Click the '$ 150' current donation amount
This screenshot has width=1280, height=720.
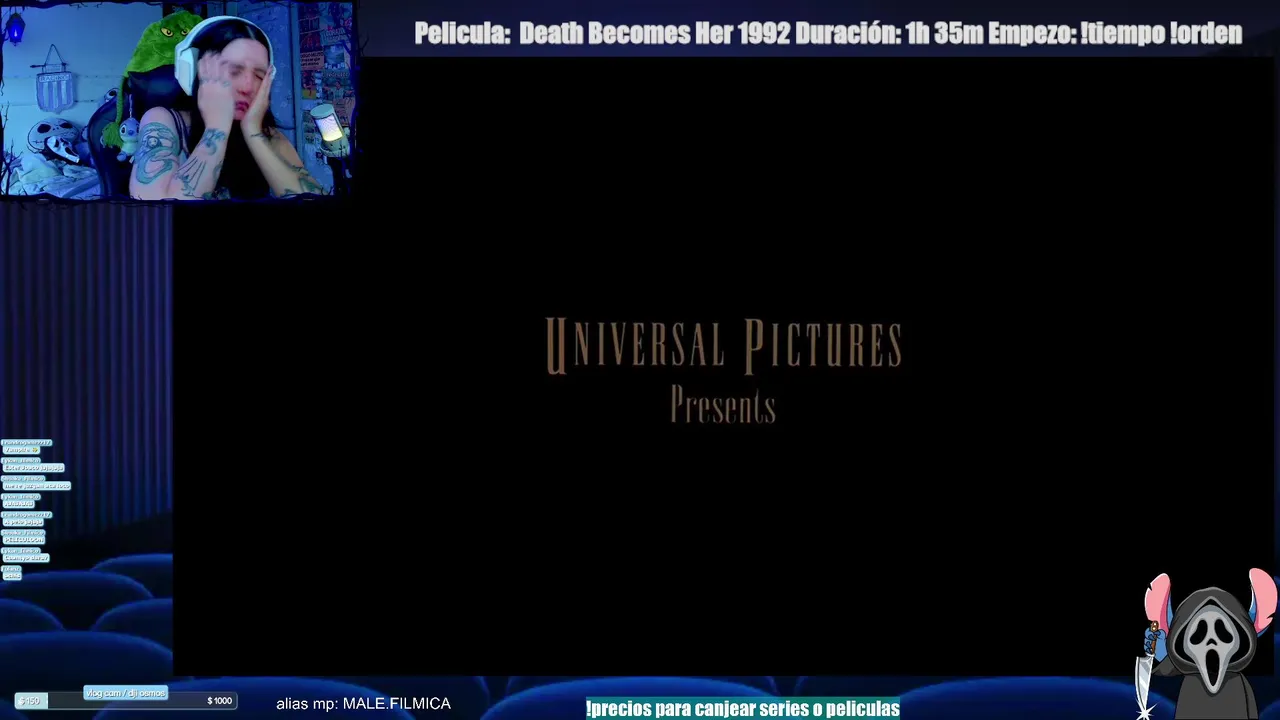(x=31, y=701)
